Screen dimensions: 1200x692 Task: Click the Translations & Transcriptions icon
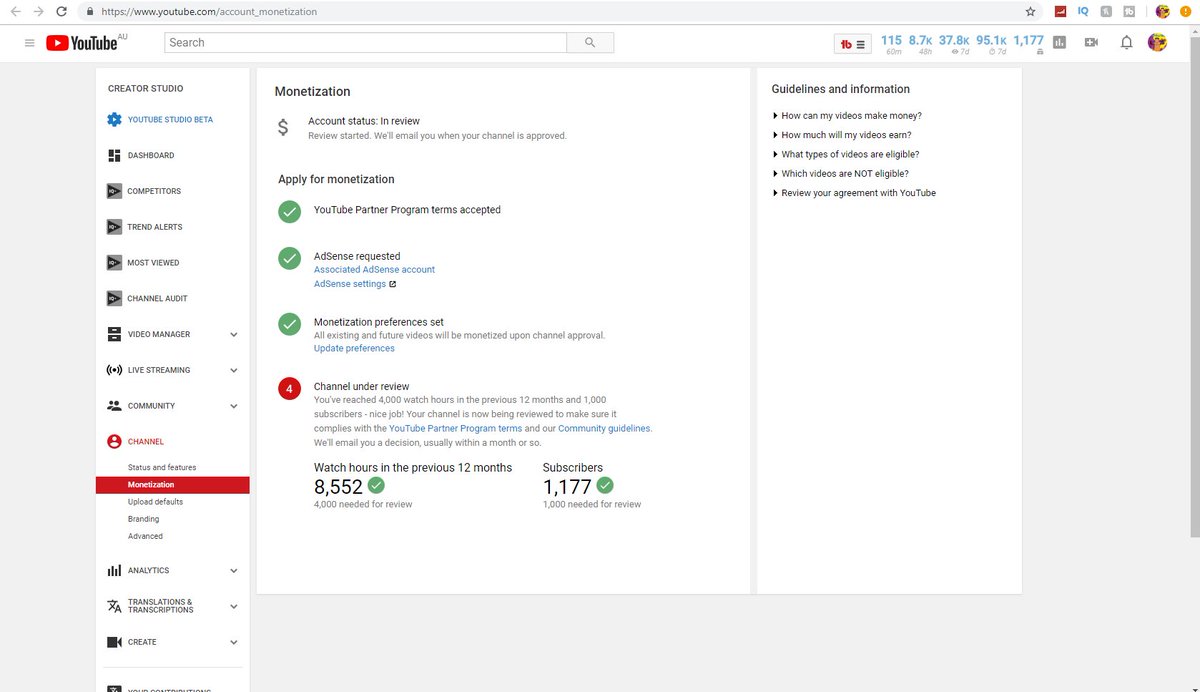(114, 606)
